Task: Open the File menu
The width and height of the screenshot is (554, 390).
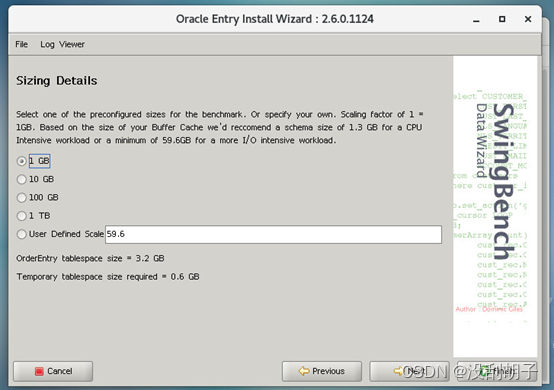Action: pos(21,44)
